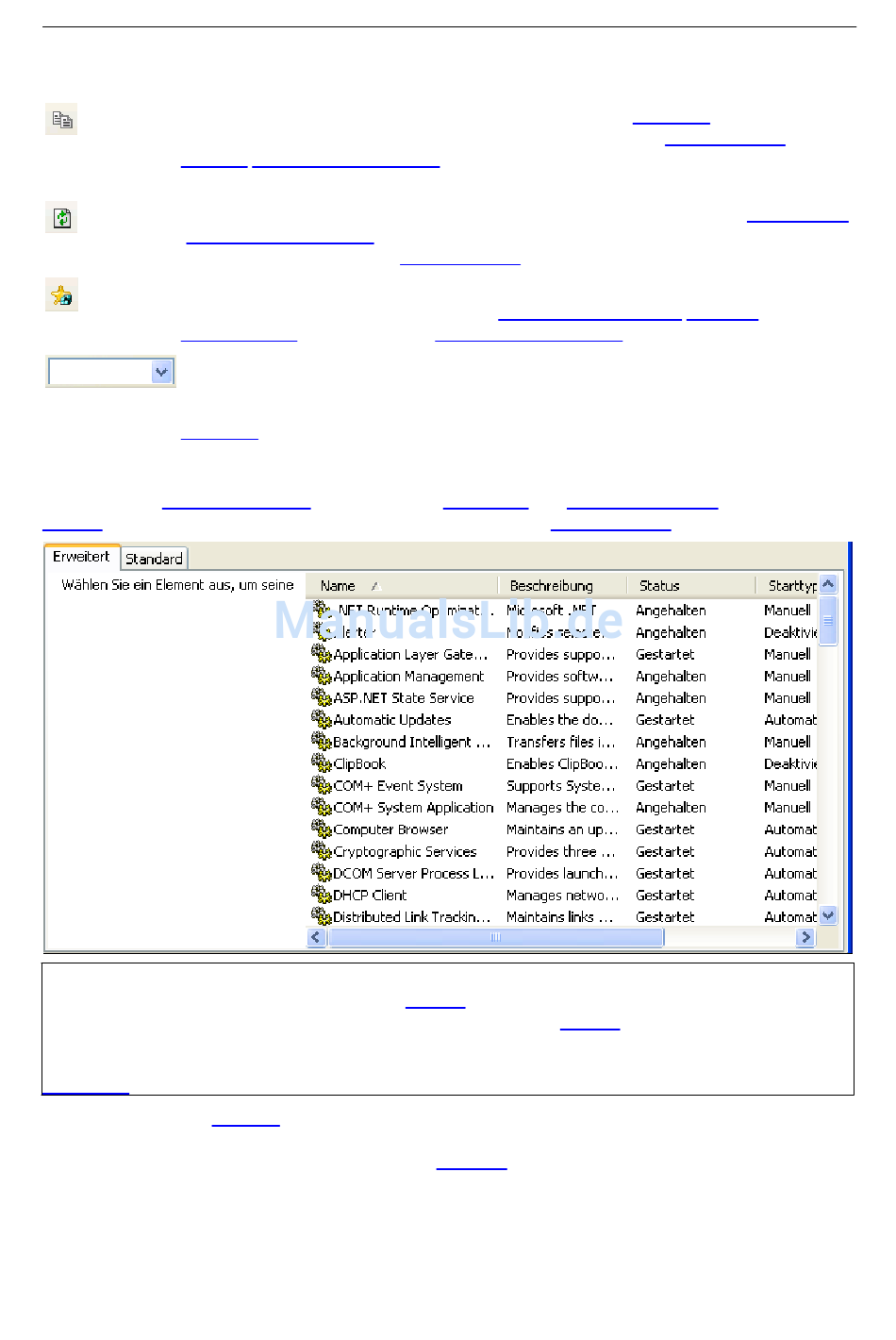Click the star favorites icon

(62, 296)
